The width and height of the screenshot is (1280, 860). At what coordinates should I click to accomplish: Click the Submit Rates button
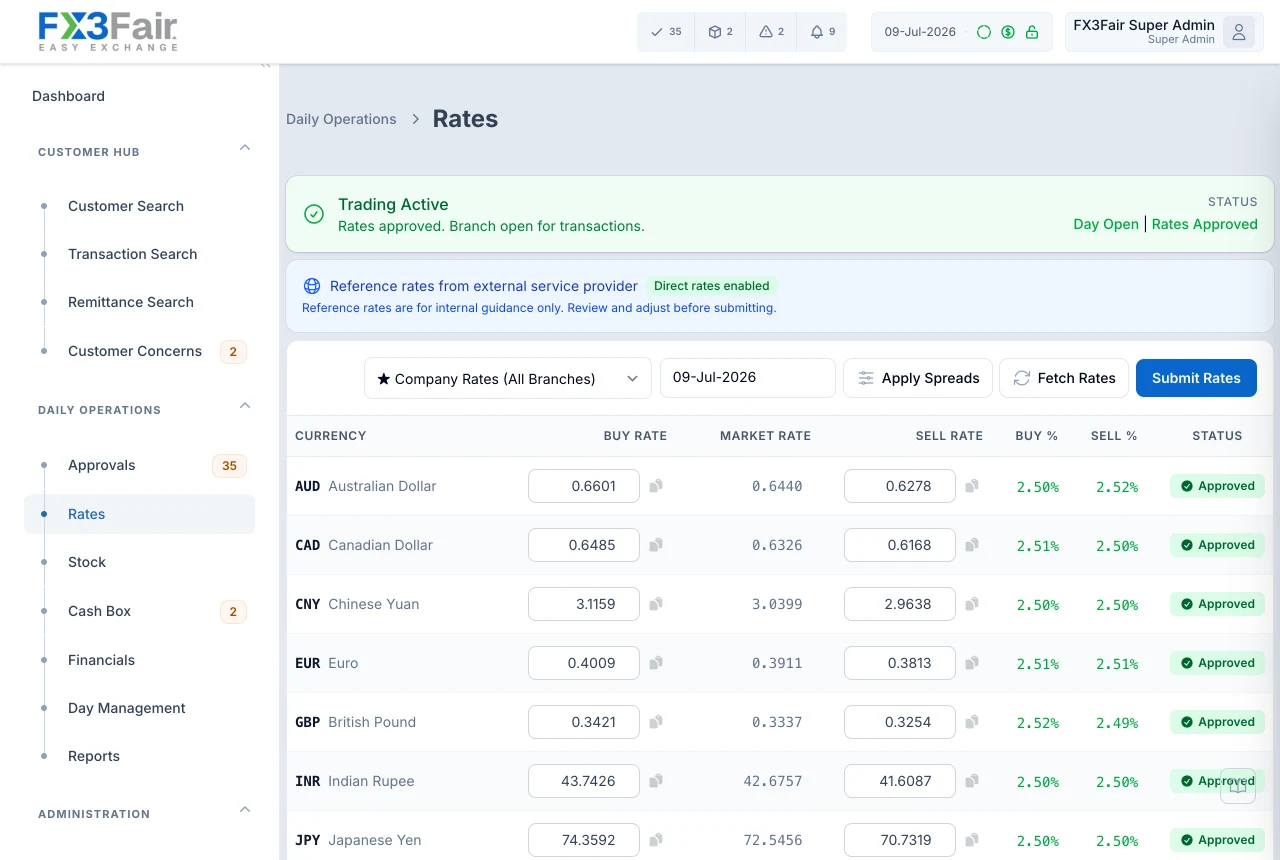(1196, 378)
